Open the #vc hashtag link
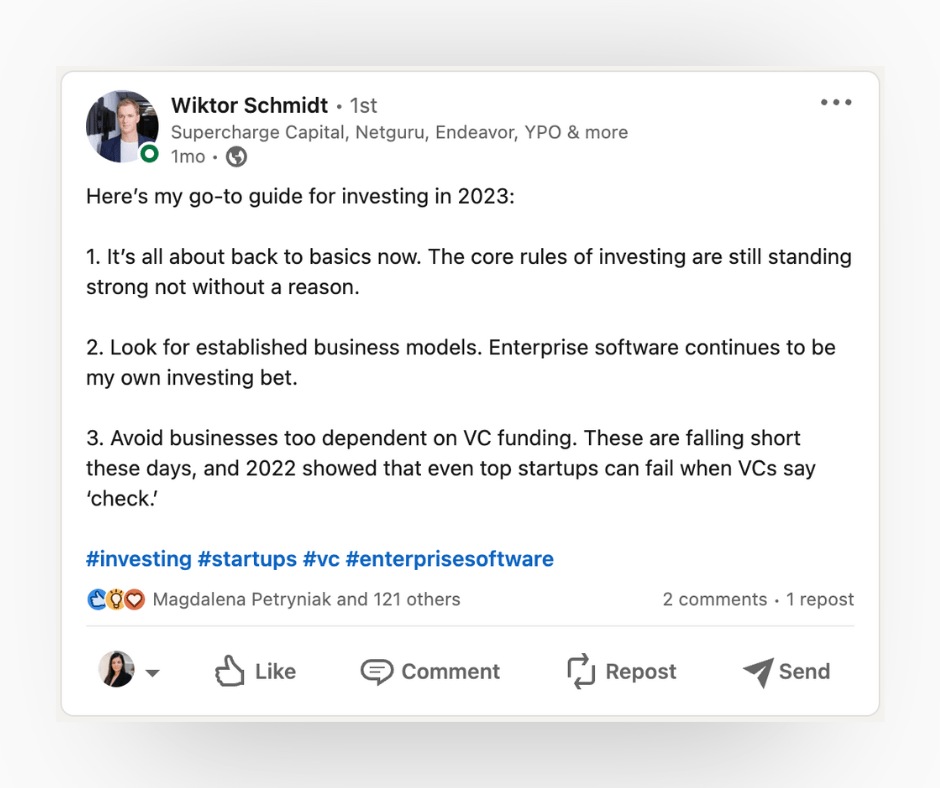 click(321, 559)
